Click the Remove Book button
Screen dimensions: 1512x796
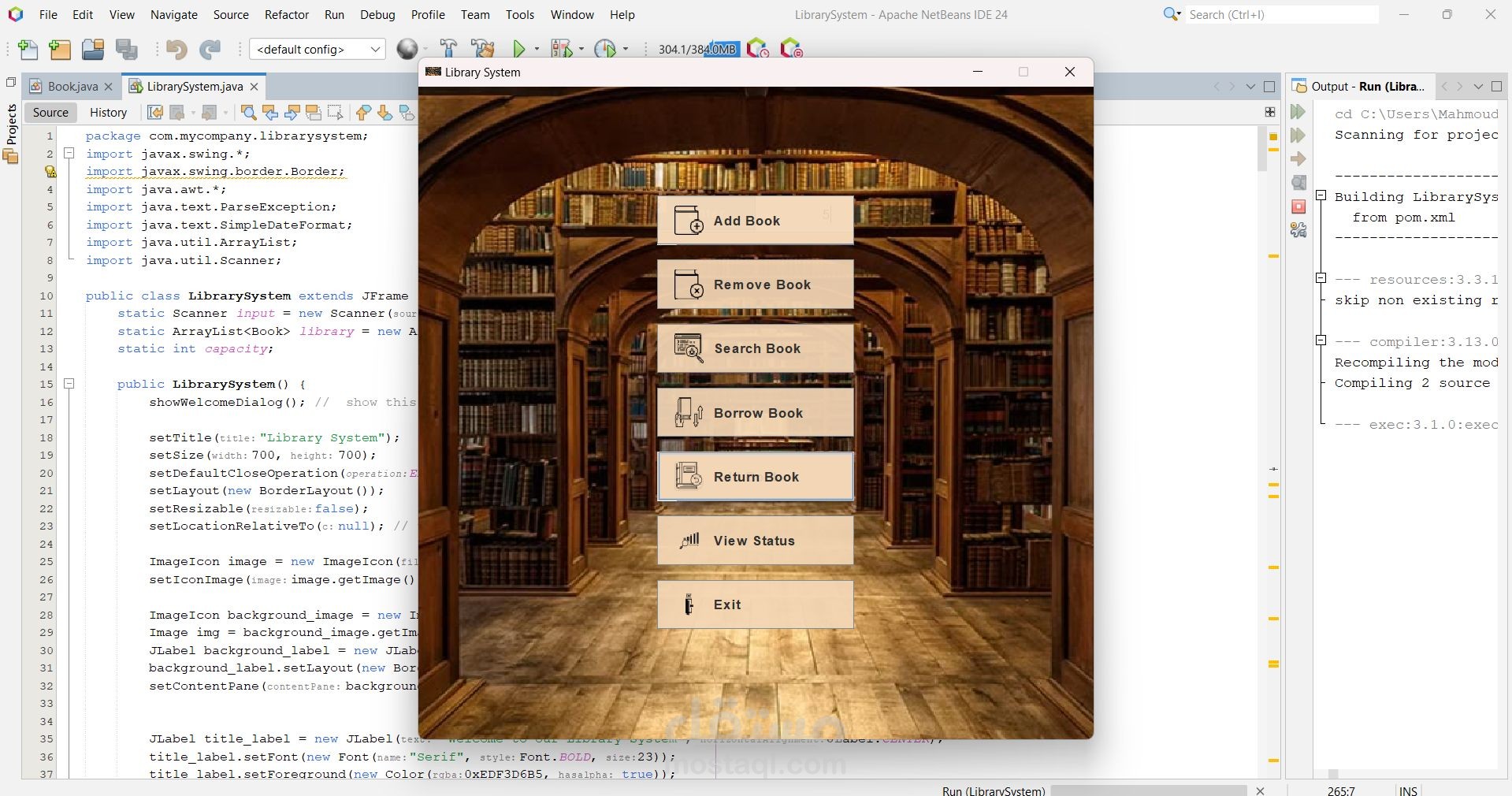[756, 285]
